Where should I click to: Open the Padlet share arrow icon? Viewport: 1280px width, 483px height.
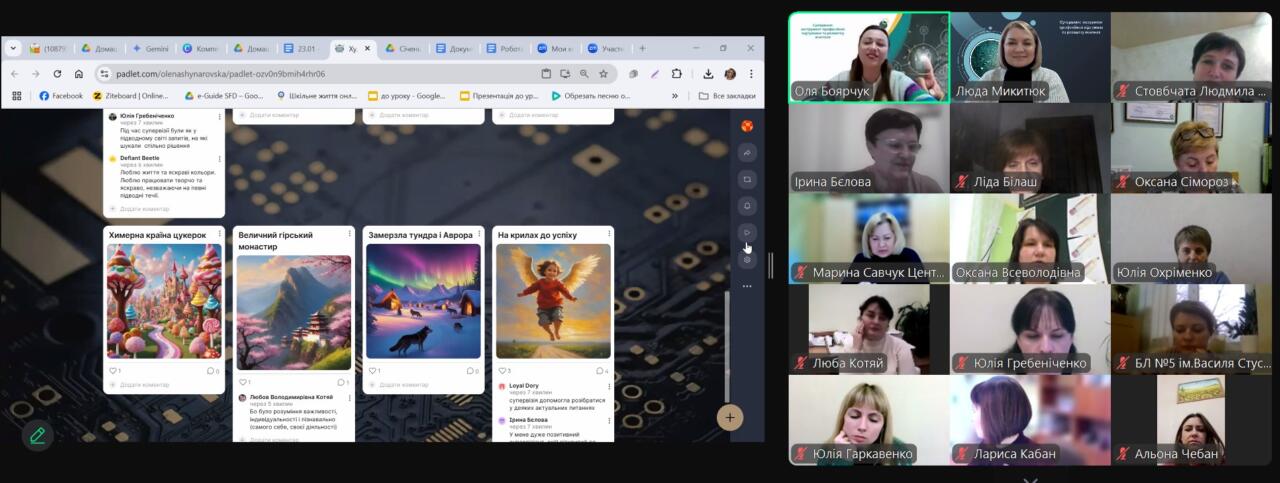pos(747,153)
